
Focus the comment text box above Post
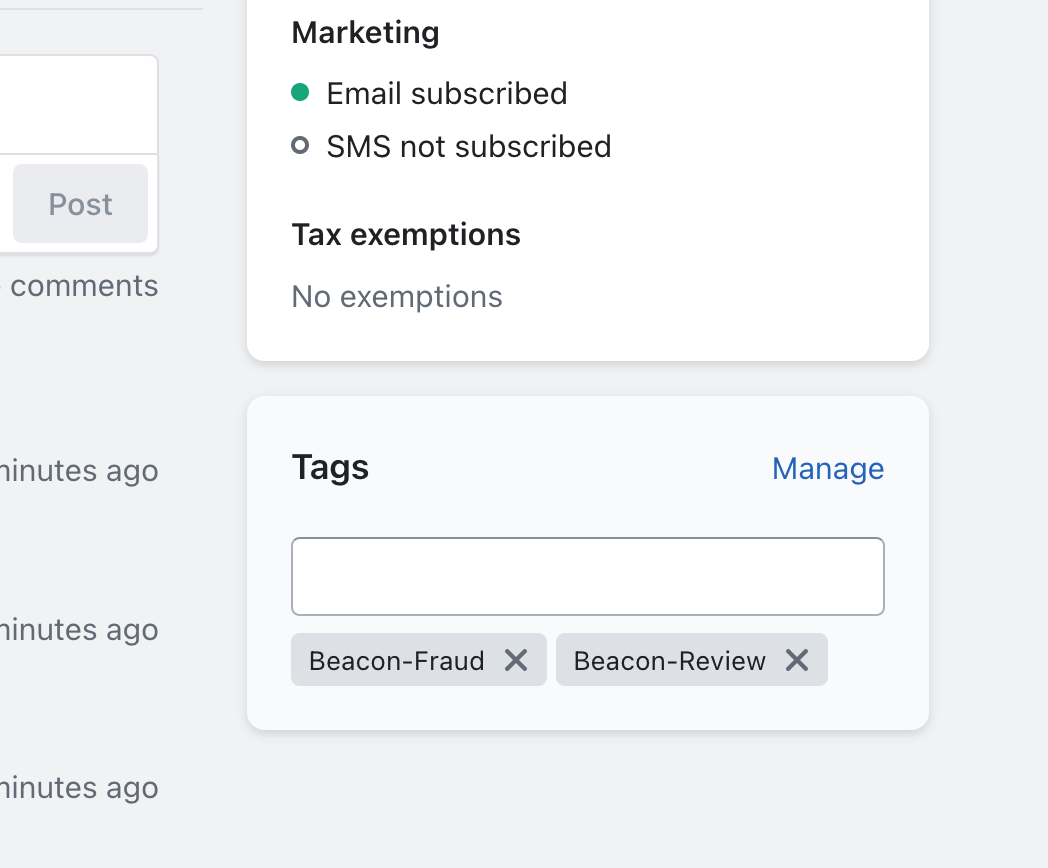pyautogui.click(x=78, y=105)
